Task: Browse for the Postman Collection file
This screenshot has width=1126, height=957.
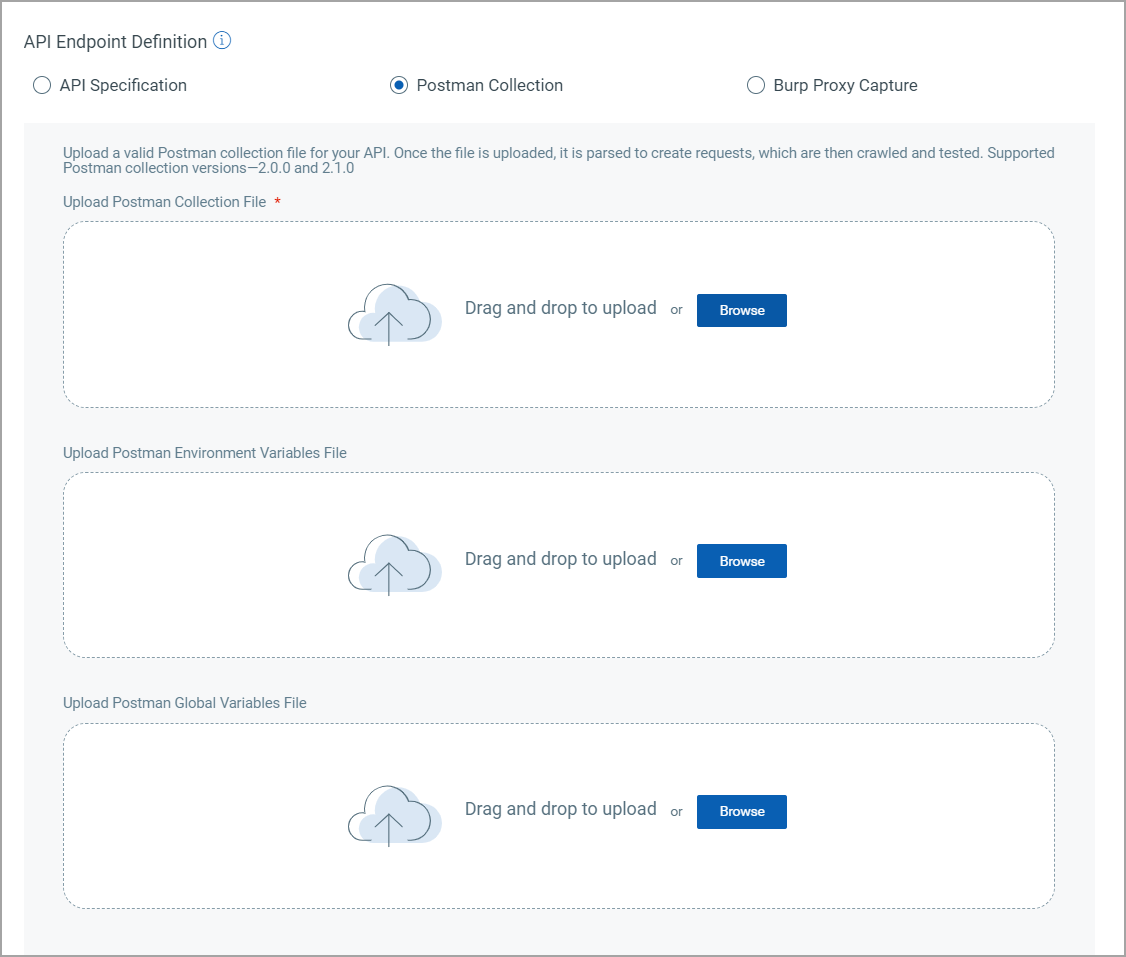Action: tap(742, 310)
